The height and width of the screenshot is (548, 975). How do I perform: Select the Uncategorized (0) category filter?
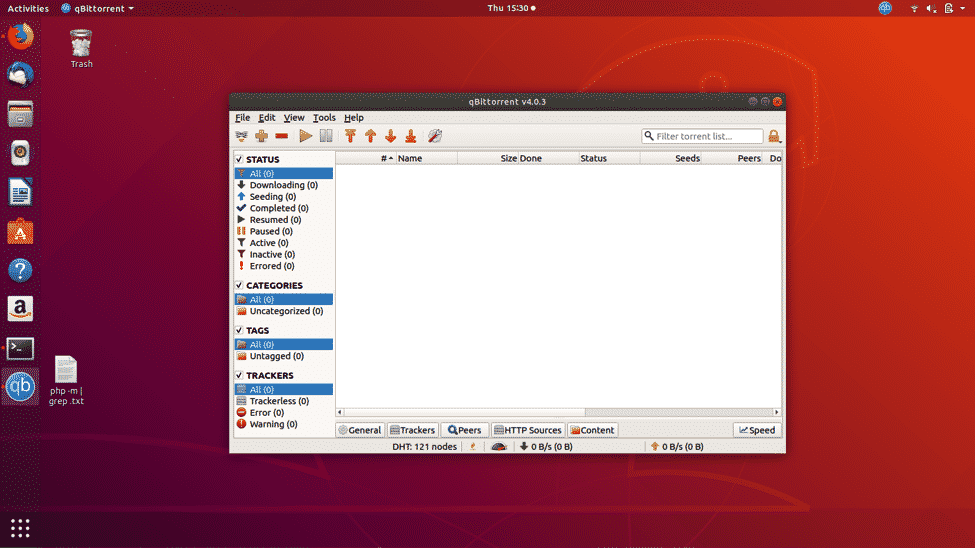point(284,311)
